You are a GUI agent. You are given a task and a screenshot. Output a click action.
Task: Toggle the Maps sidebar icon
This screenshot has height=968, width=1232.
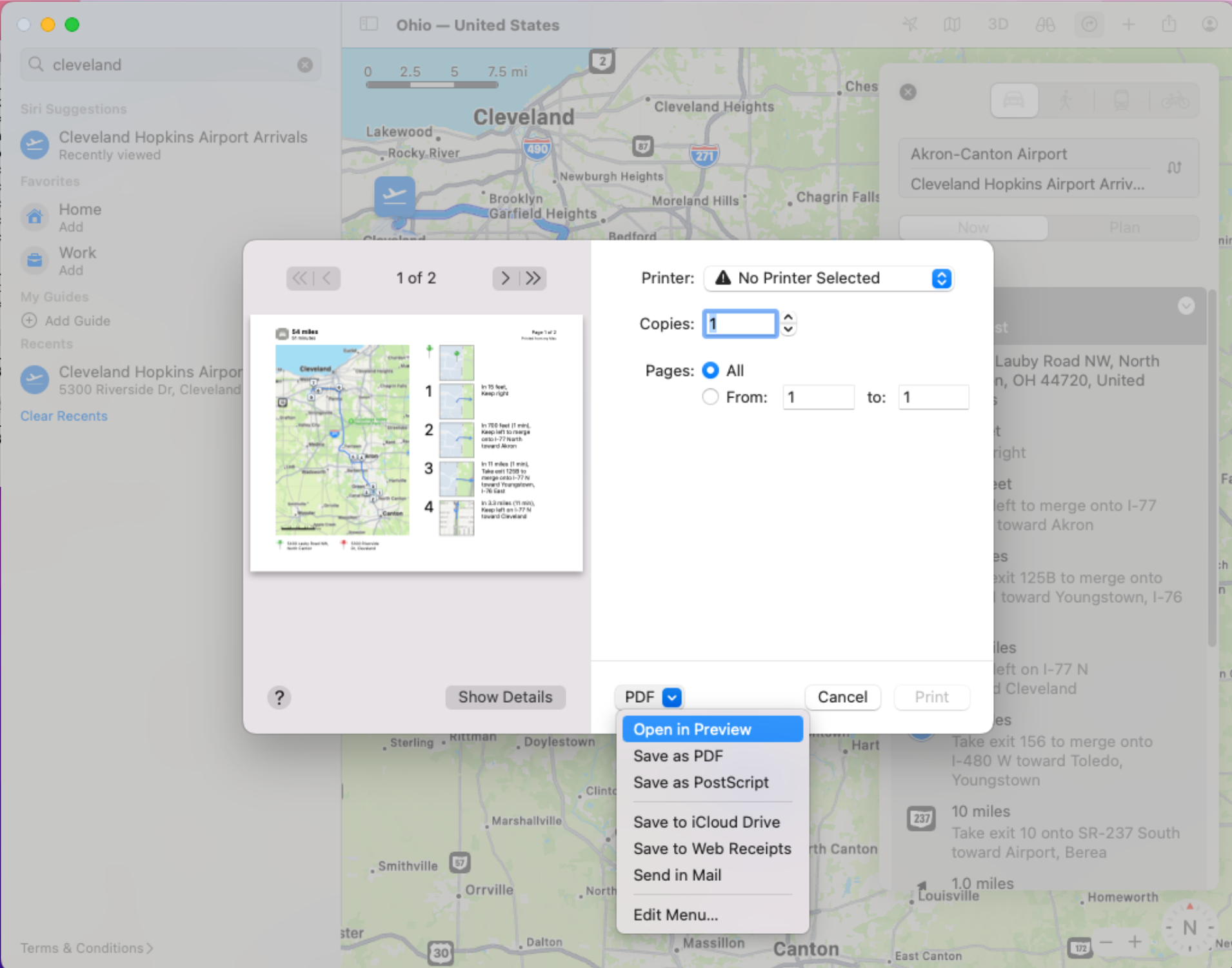(x=369, y=25)
